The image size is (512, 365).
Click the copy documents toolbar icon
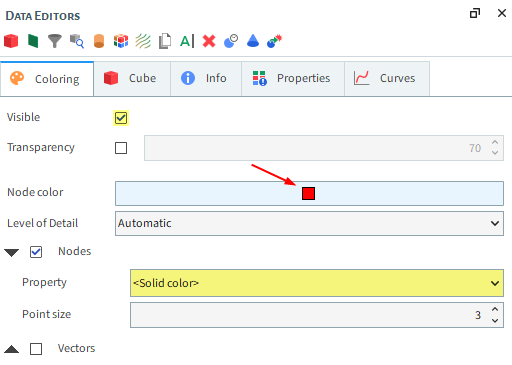tap(165, 41)
